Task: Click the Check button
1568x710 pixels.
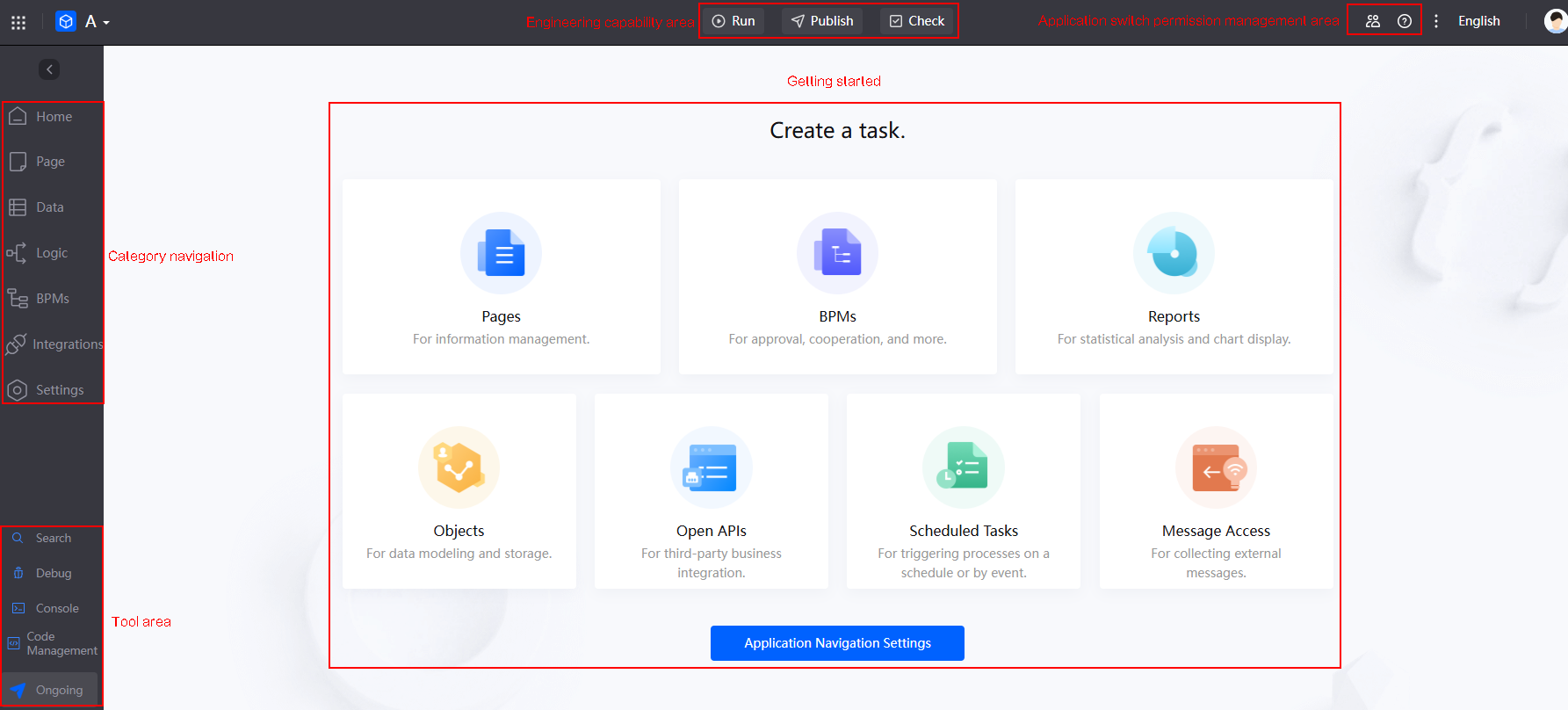Action: click(x=917, y=21)
